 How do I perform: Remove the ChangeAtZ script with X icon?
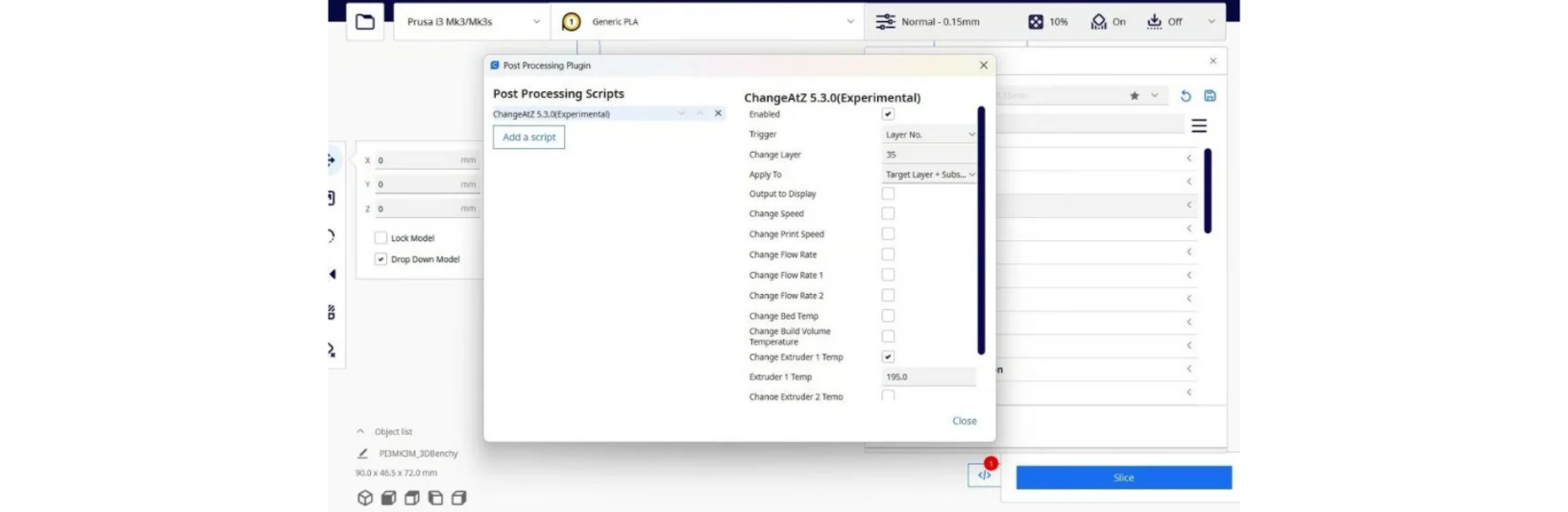718,113
